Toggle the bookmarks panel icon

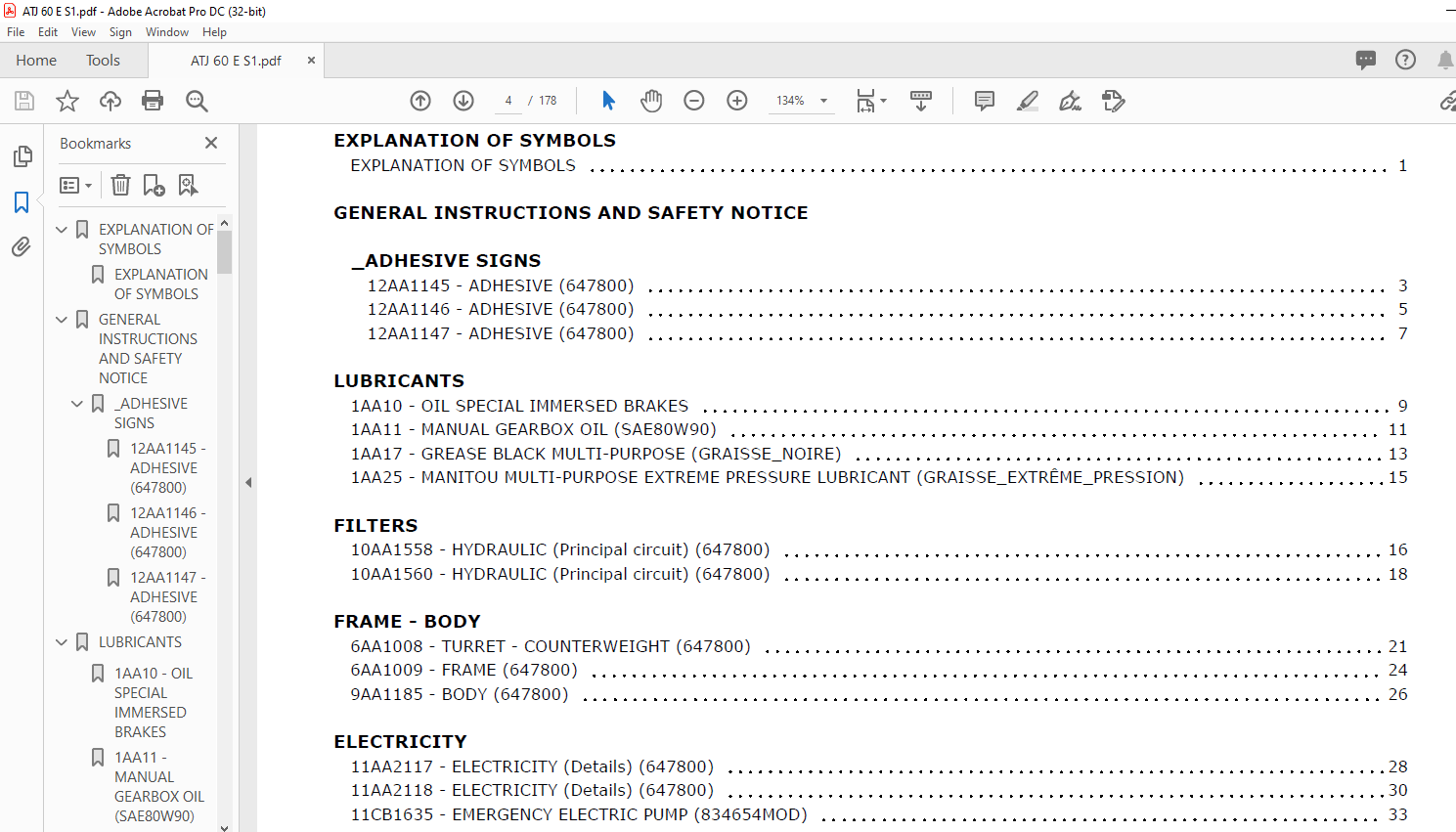pos(22,202)
